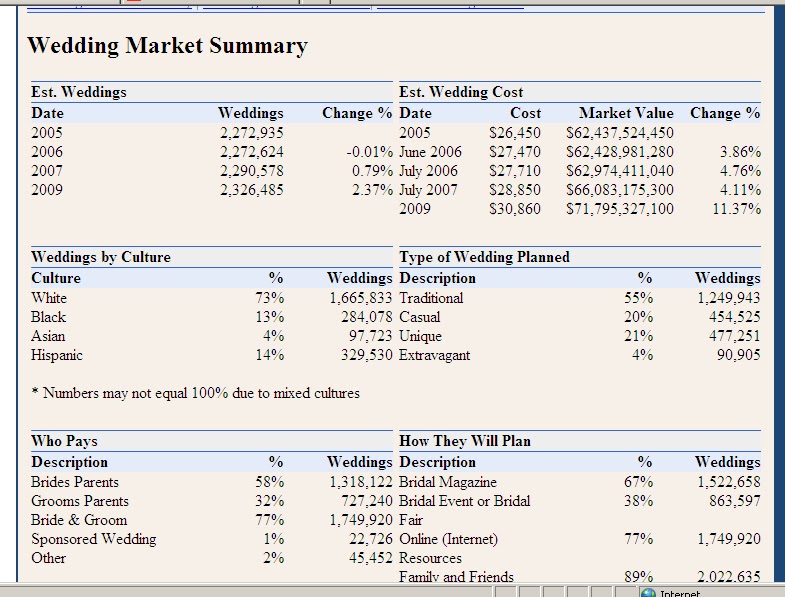Click the Internet zone globe icon in status bar
This screenshot has width=785, height=597.
[x=650, y=592]
